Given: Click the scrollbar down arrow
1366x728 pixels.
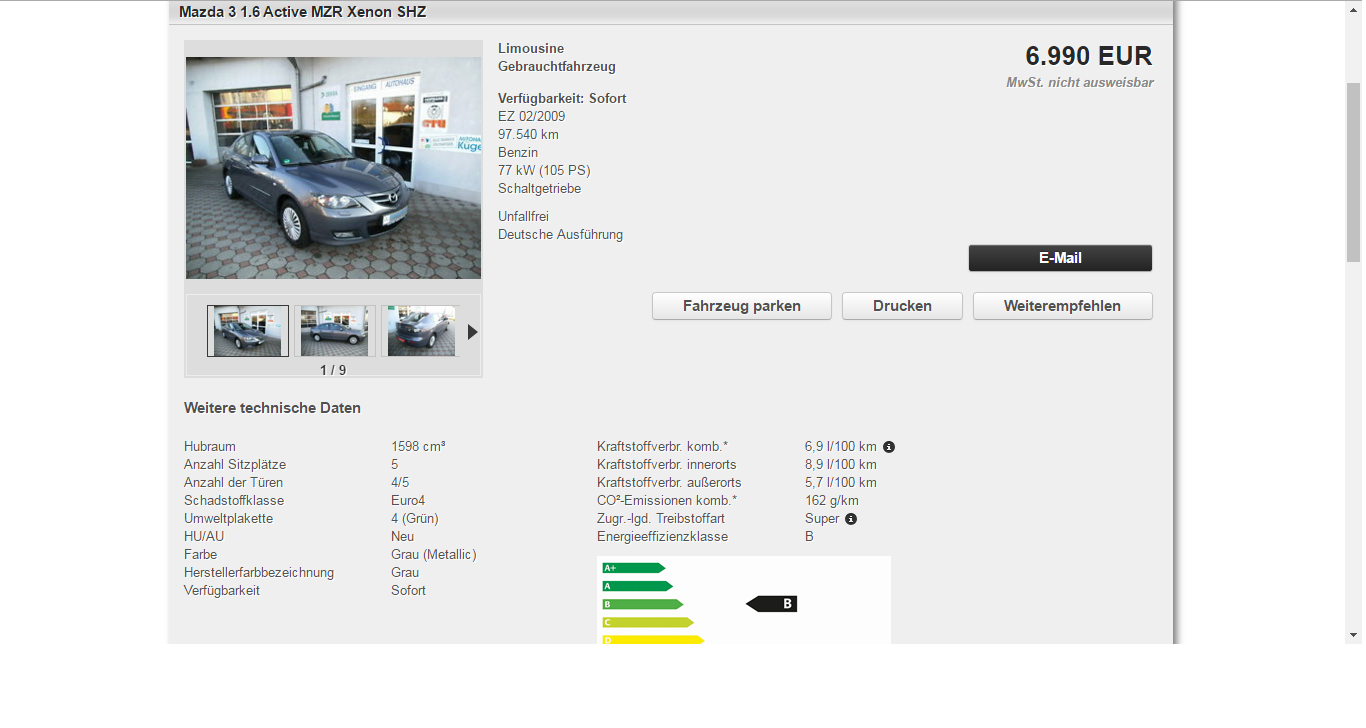Looking at the screenshot, I should coord(1353,635).
